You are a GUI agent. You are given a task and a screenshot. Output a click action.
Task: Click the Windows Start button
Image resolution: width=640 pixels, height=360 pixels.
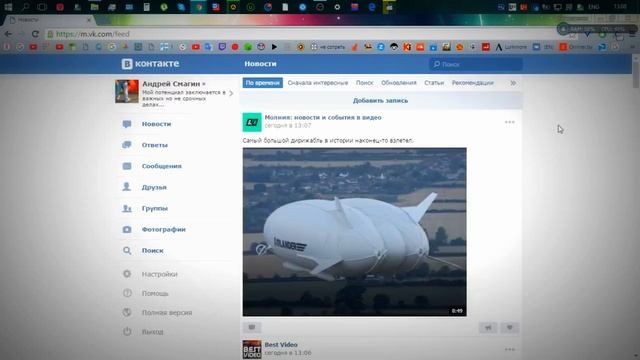(x=8, y=7)
